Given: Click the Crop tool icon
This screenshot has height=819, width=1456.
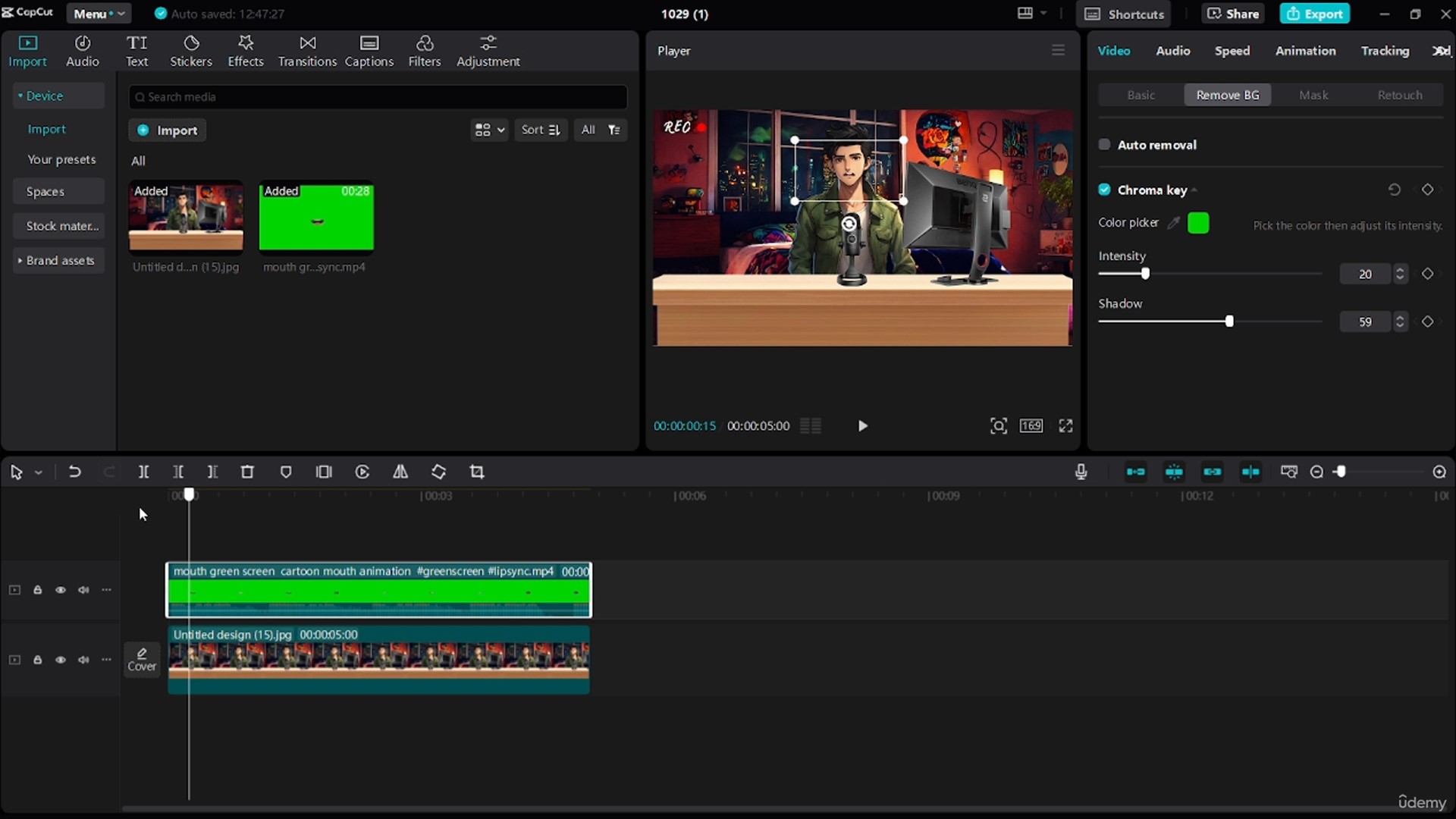Looking at the screenshot, I should pos(477,472).
